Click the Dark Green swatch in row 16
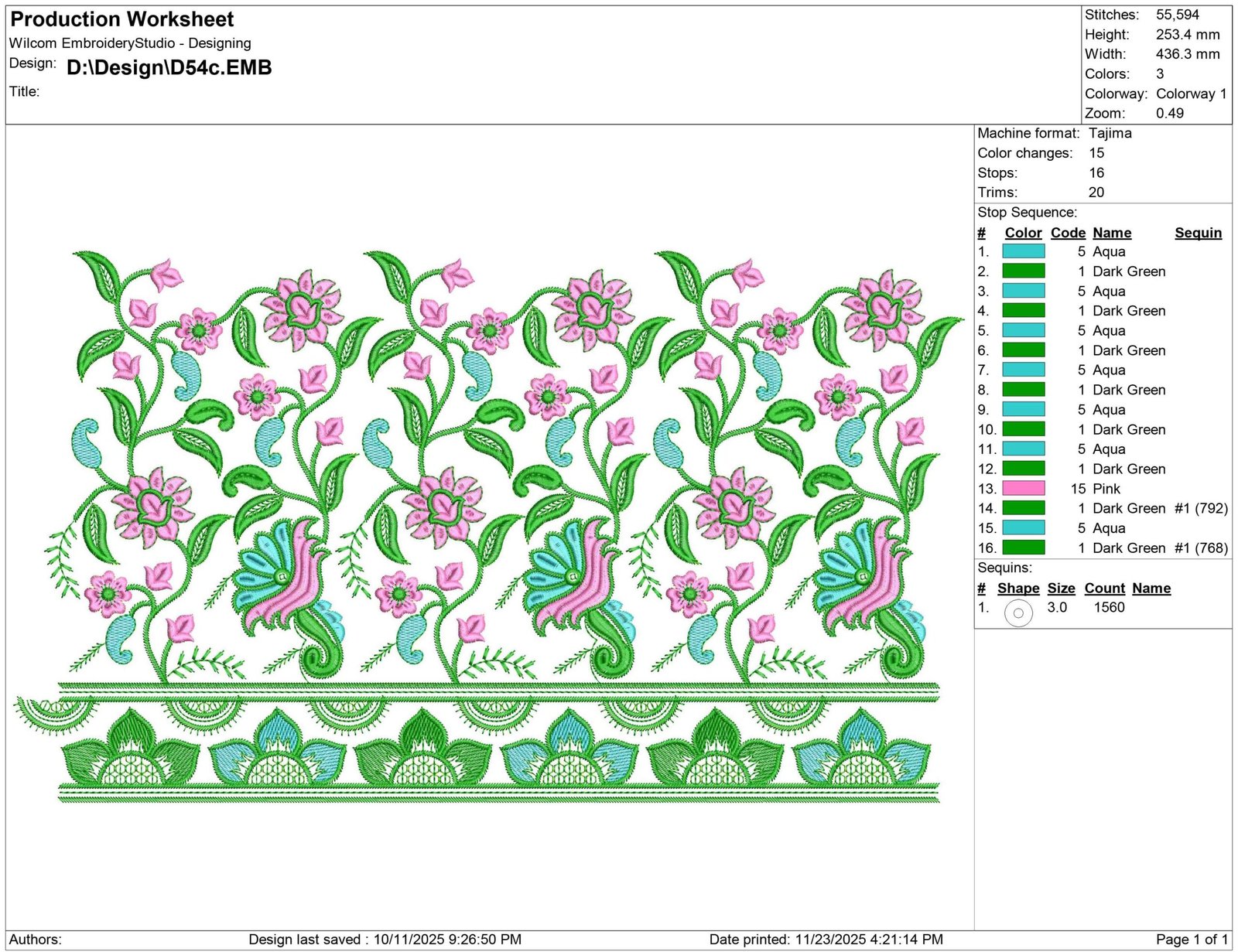 pos(1023,548)
